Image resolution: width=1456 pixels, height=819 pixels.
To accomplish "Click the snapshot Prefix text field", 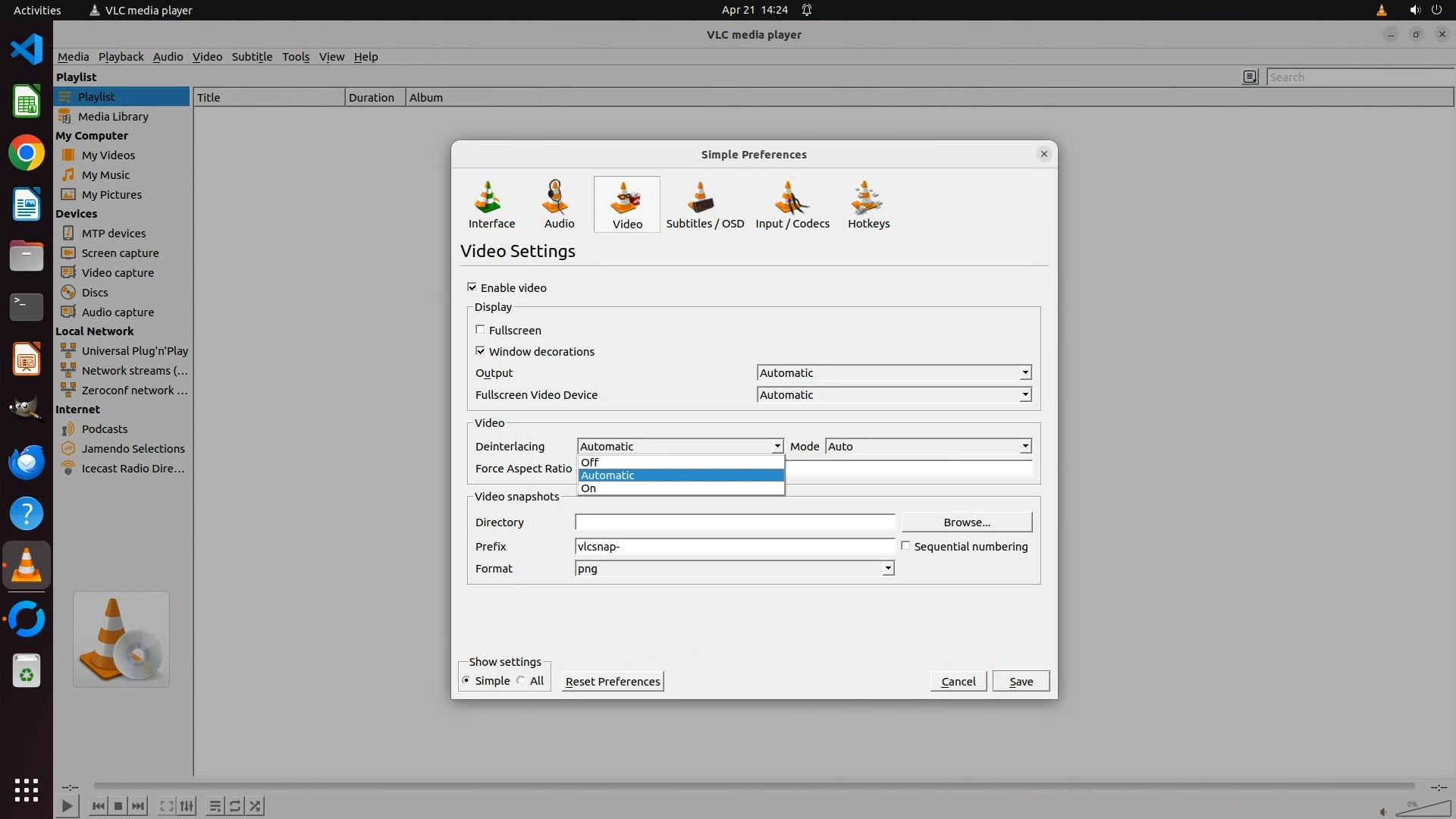I will coord(734,547).
